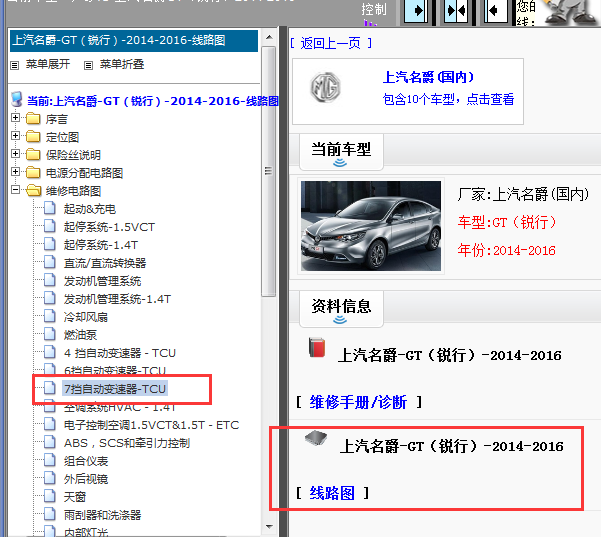This screenshot has width=601, height=537.
Task: Collapse all menus with 菜单折叠
Action: pyautogui.click(x=122, y=64)
